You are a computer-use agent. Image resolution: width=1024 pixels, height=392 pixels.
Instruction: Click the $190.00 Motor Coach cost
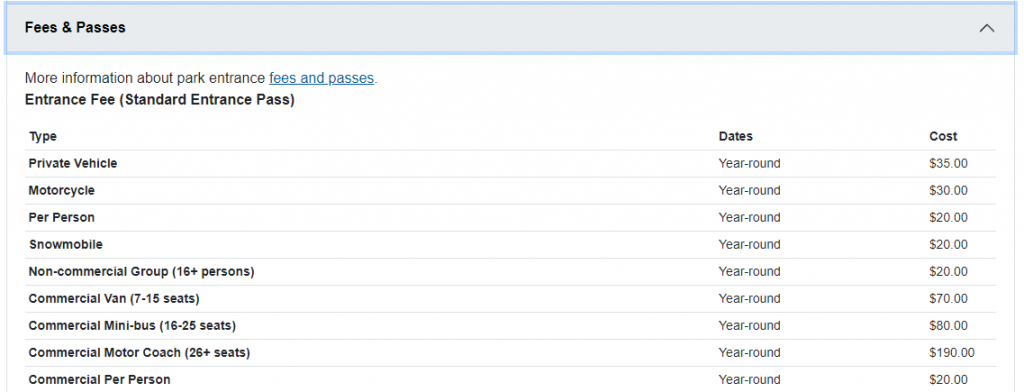click(x=952, y=353)
